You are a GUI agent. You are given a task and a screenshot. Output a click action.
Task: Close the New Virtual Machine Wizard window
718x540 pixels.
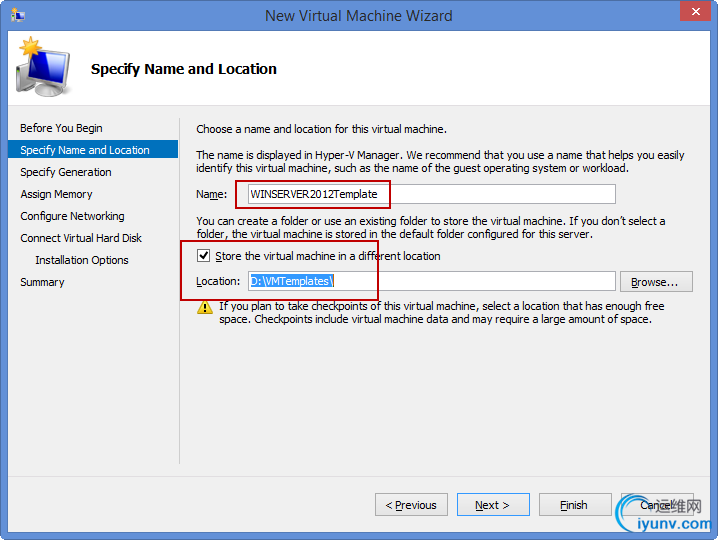coord(695,11)
